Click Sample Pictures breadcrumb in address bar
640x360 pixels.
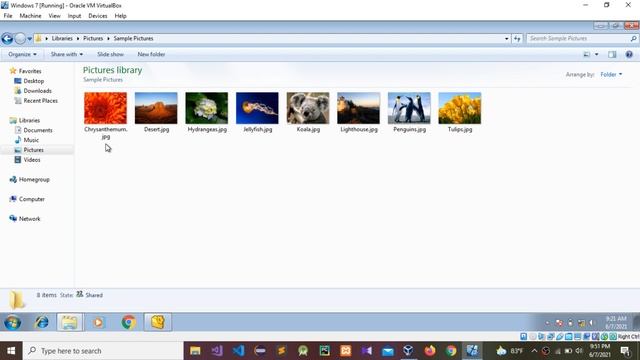click(133, 38)
